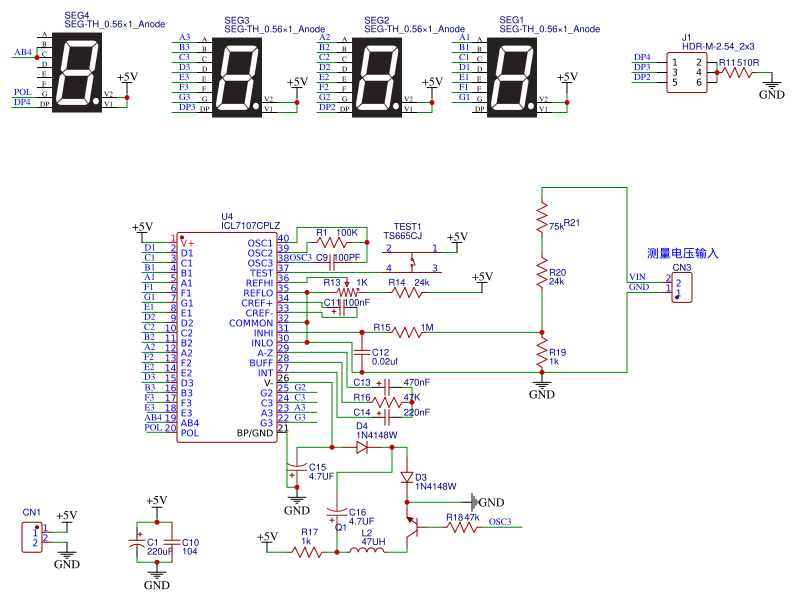Click the footprint text under SEG4 title

click(x=115, y=24)
